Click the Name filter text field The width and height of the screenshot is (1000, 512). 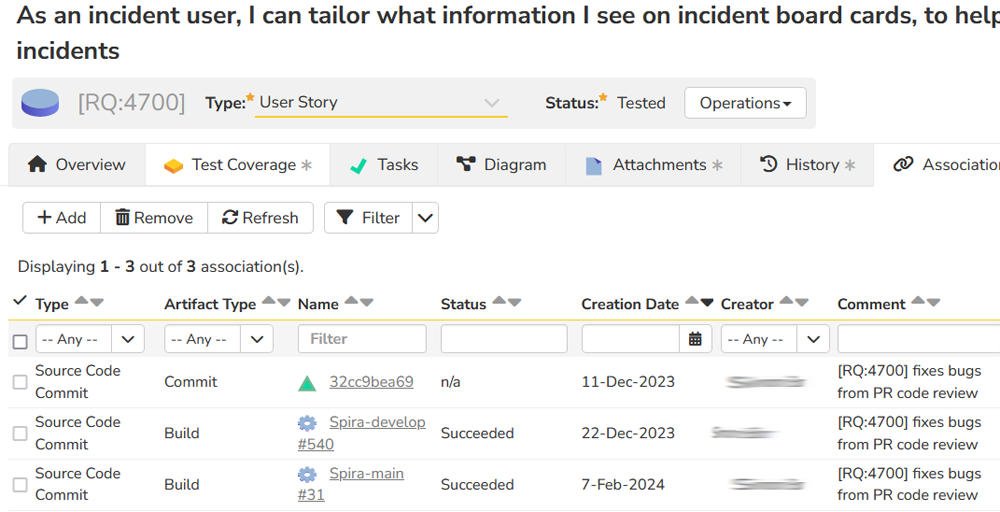coord(362,339)
